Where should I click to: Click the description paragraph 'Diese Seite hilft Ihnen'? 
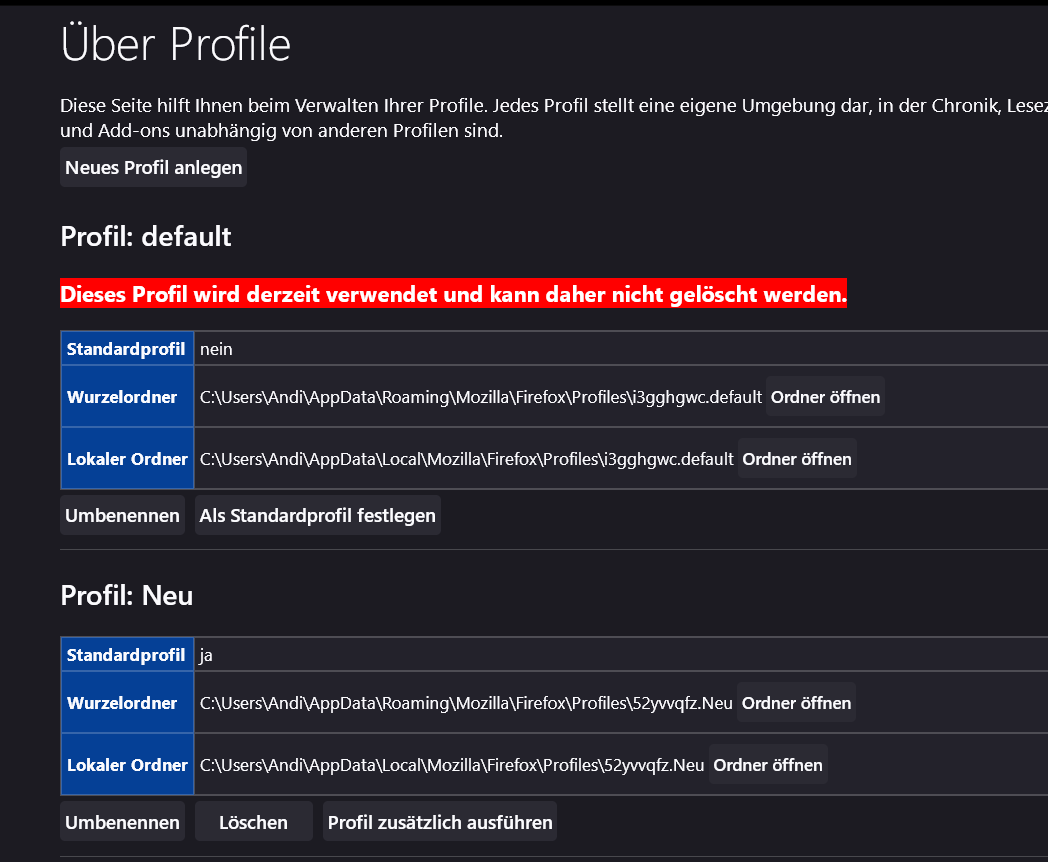pos(554,118)
